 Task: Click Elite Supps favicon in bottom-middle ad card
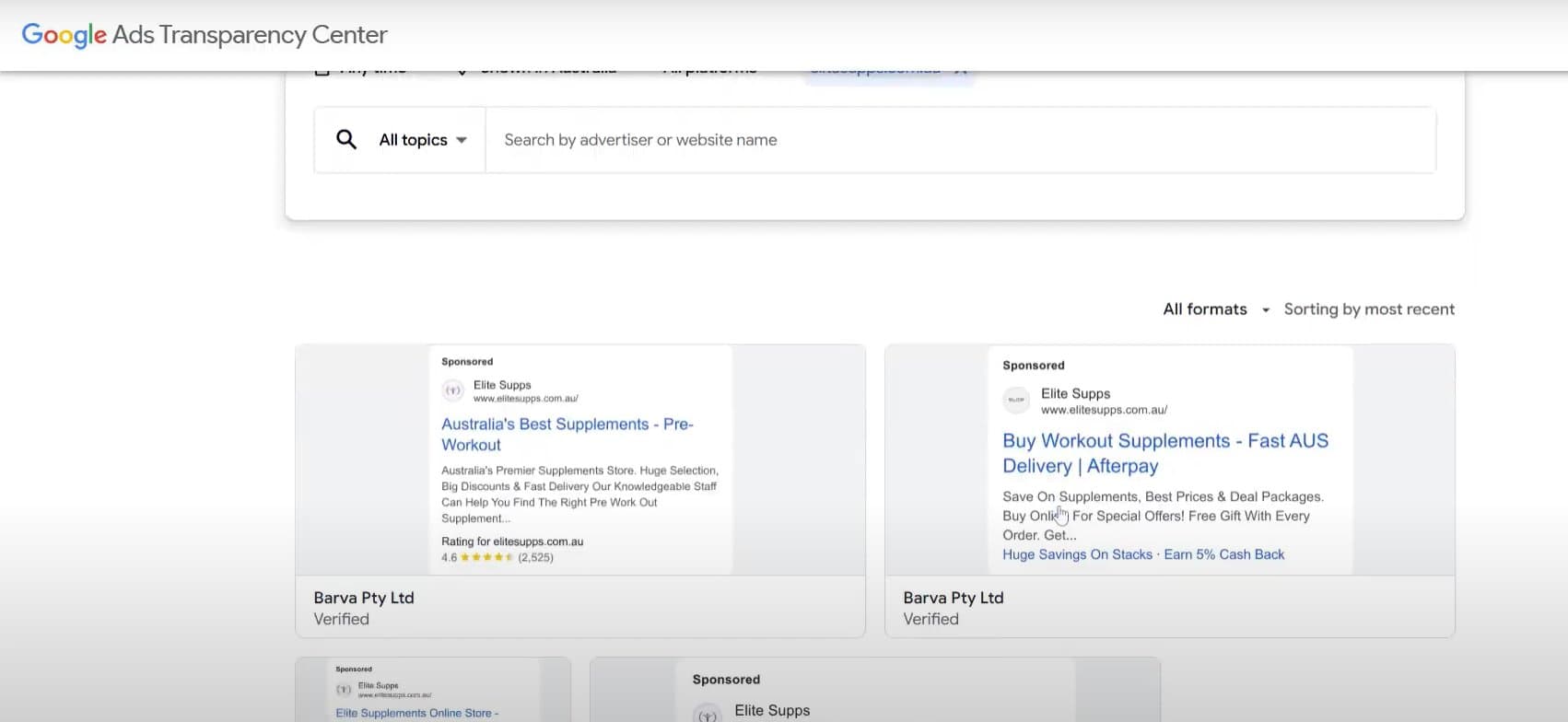tap(708, 713)
